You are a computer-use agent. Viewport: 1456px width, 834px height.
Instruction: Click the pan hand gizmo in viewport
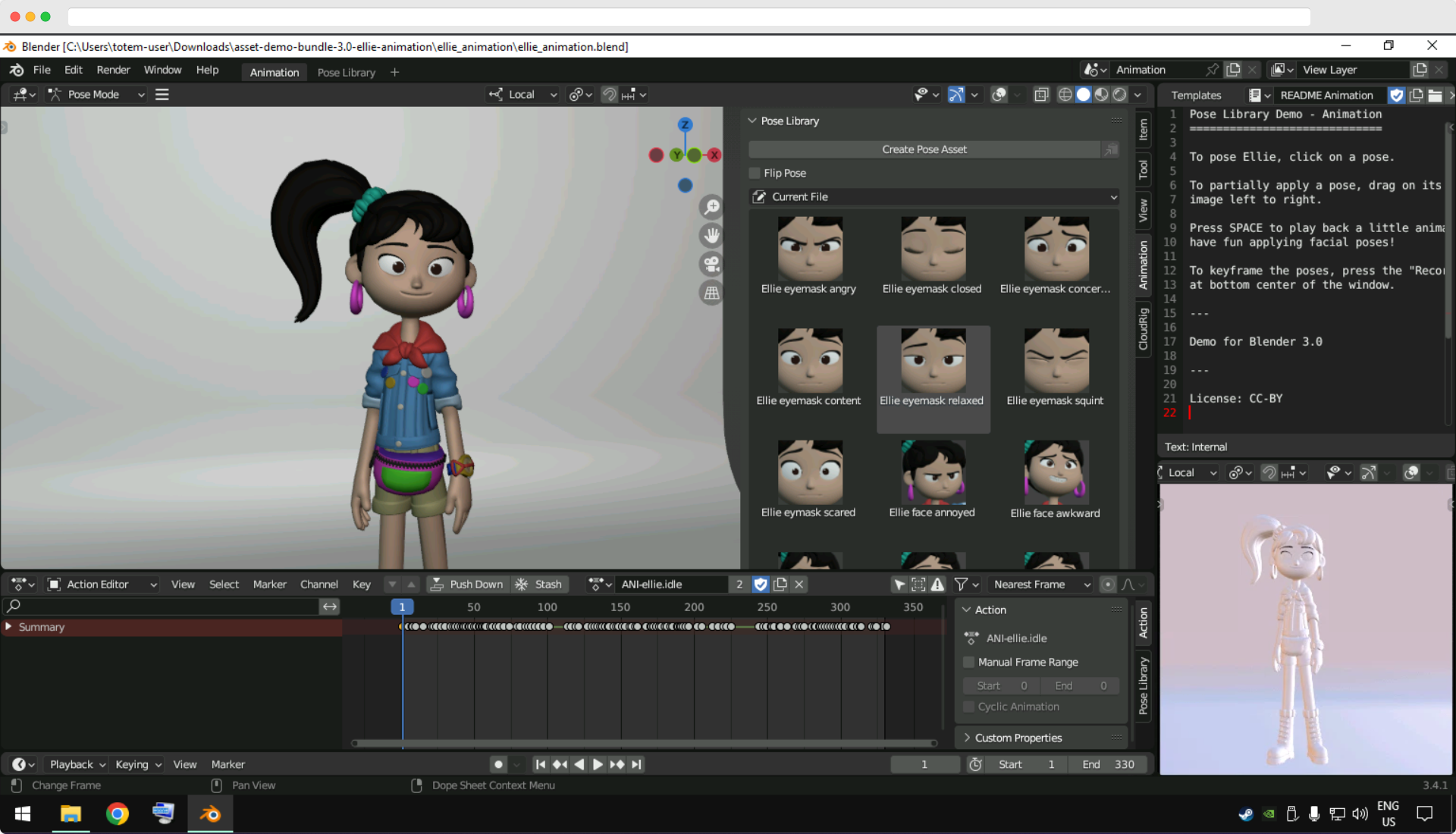pos(711,236)
